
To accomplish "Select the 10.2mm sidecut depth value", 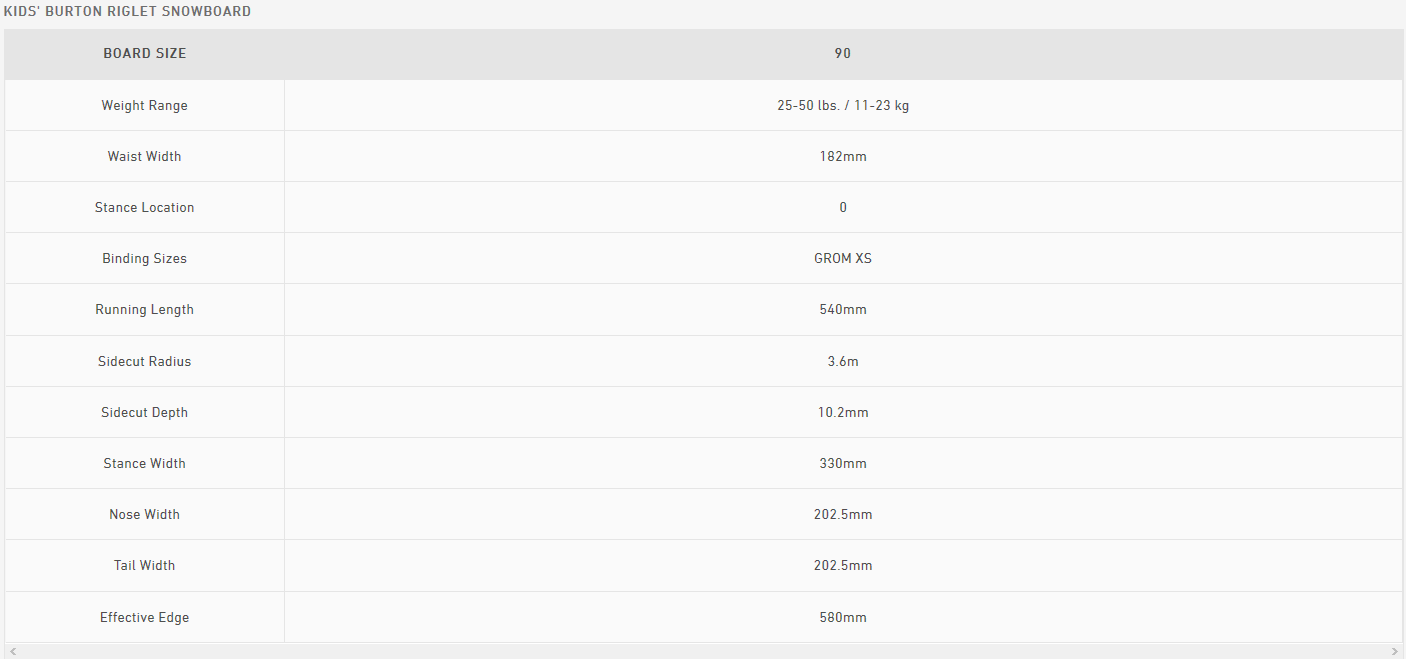I will 842,413.
